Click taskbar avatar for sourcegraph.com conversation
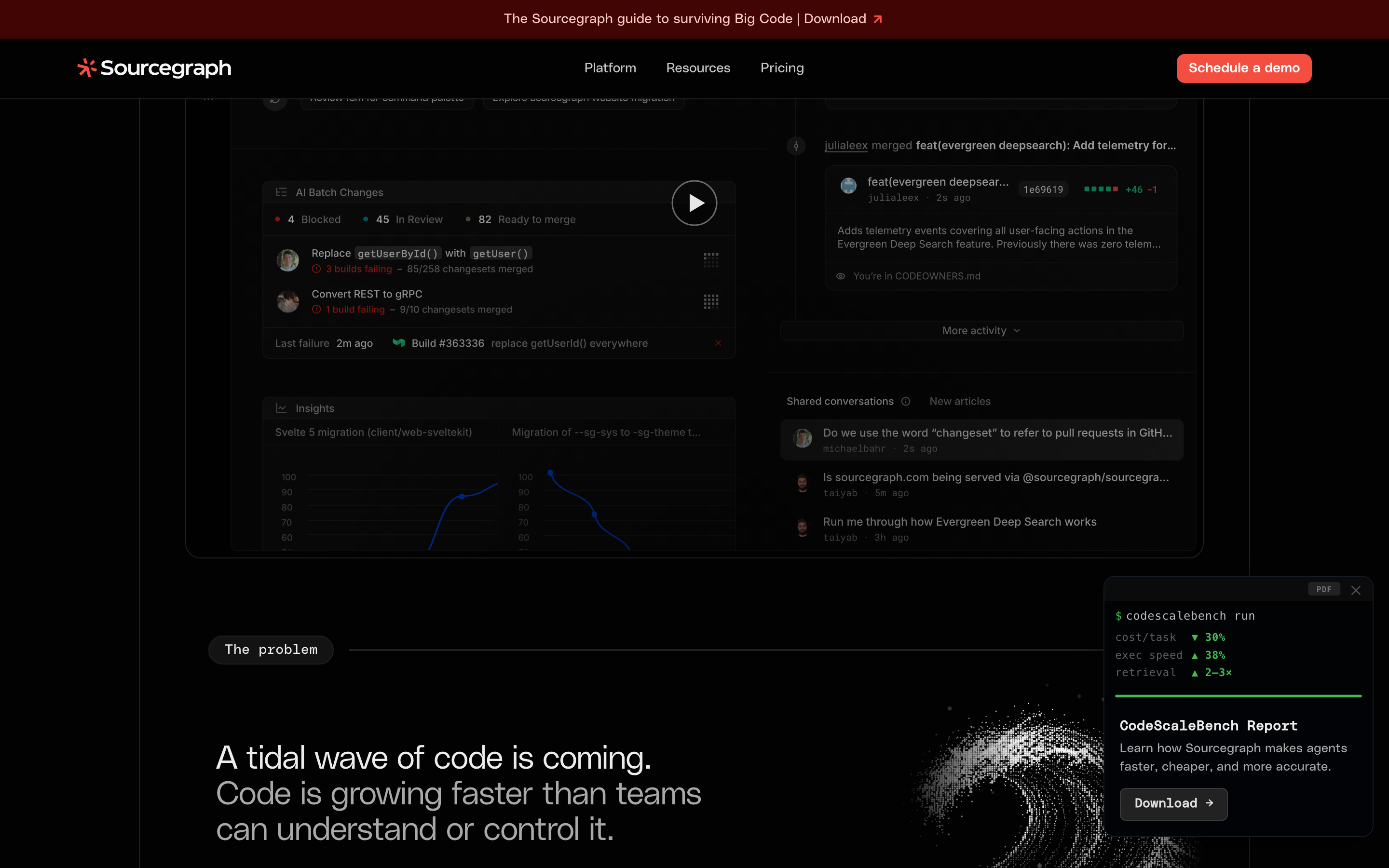Image resolution: width=1389 pixels, height=868 pixels. (x=803, y=483)
